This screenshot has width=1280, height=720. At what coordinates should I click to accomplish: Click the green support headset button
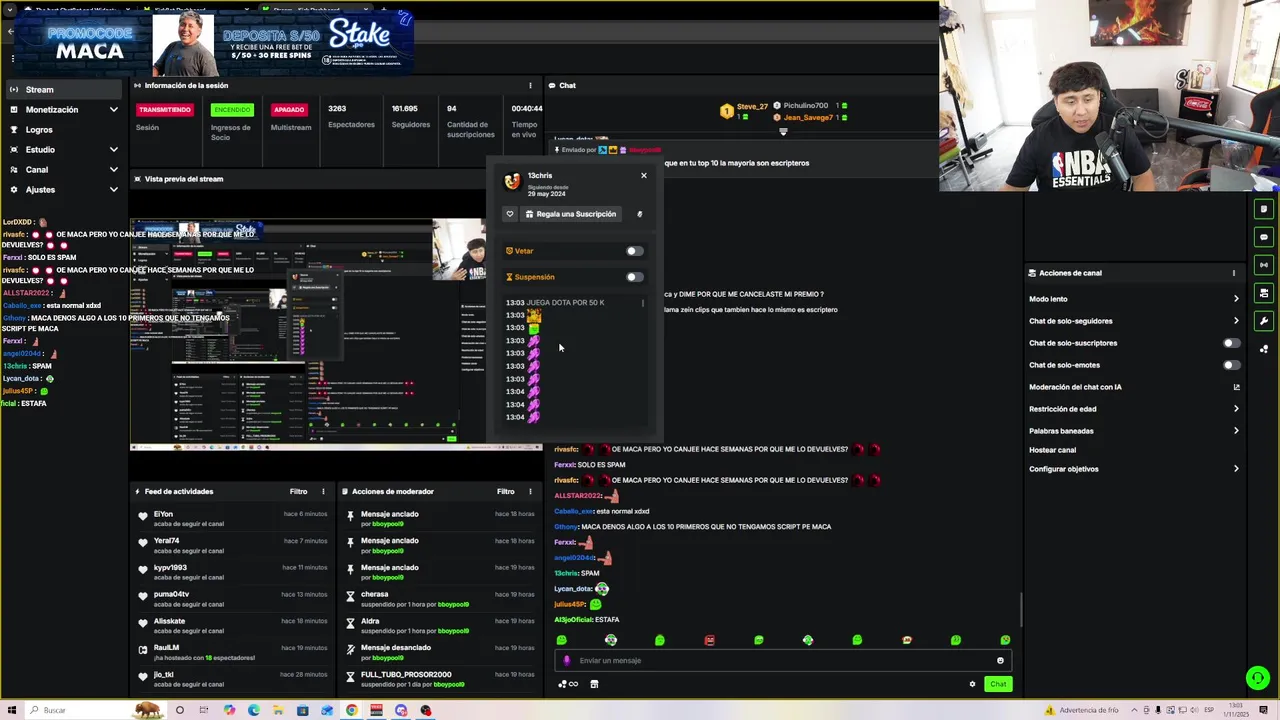coord(1258,678)
